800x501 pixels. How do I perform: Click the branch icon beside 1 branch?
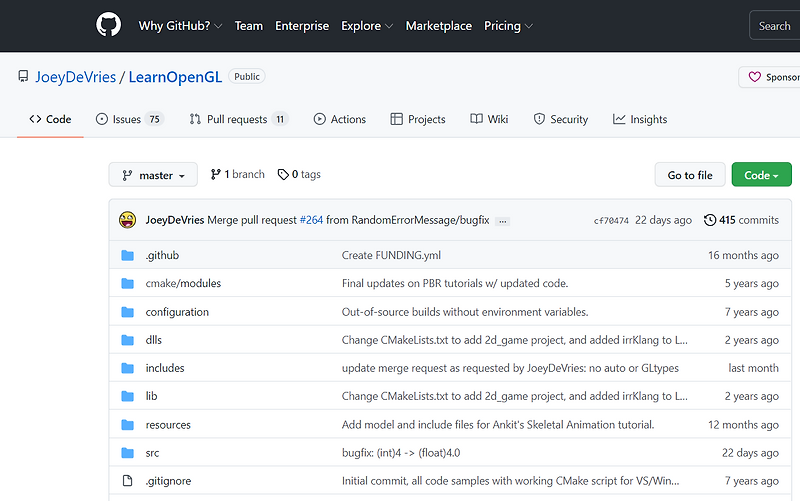[217, 174]
